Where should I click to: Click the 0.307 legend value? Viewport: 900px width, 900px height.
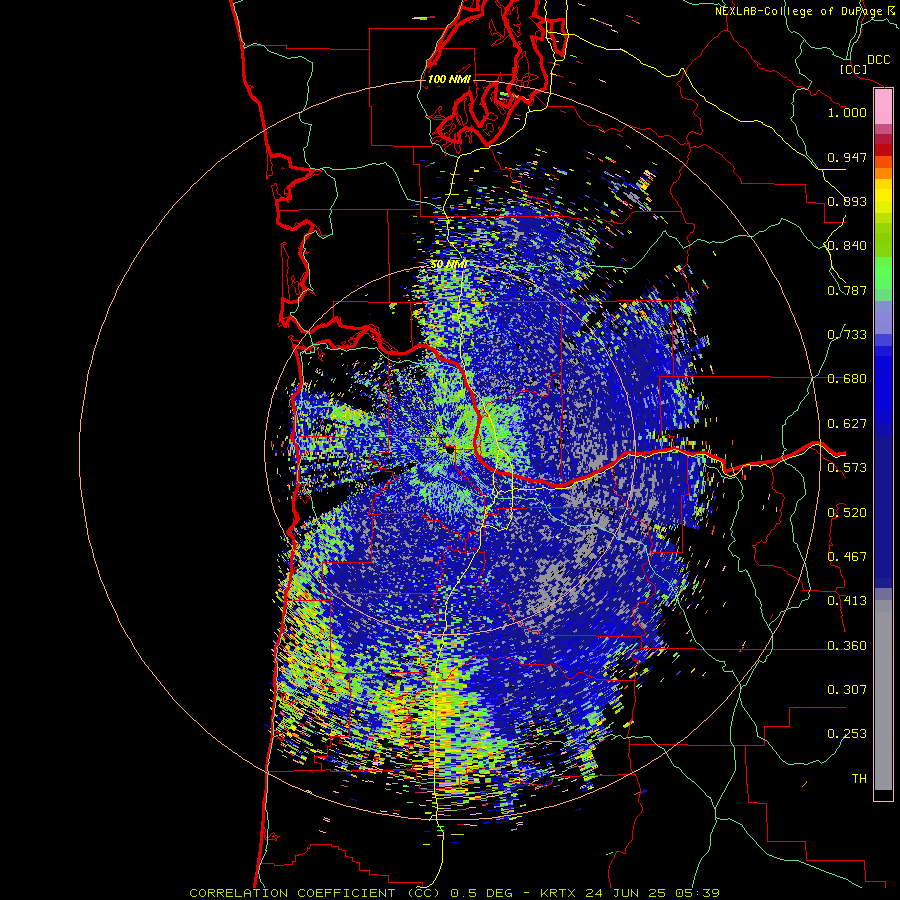point(847,690)
